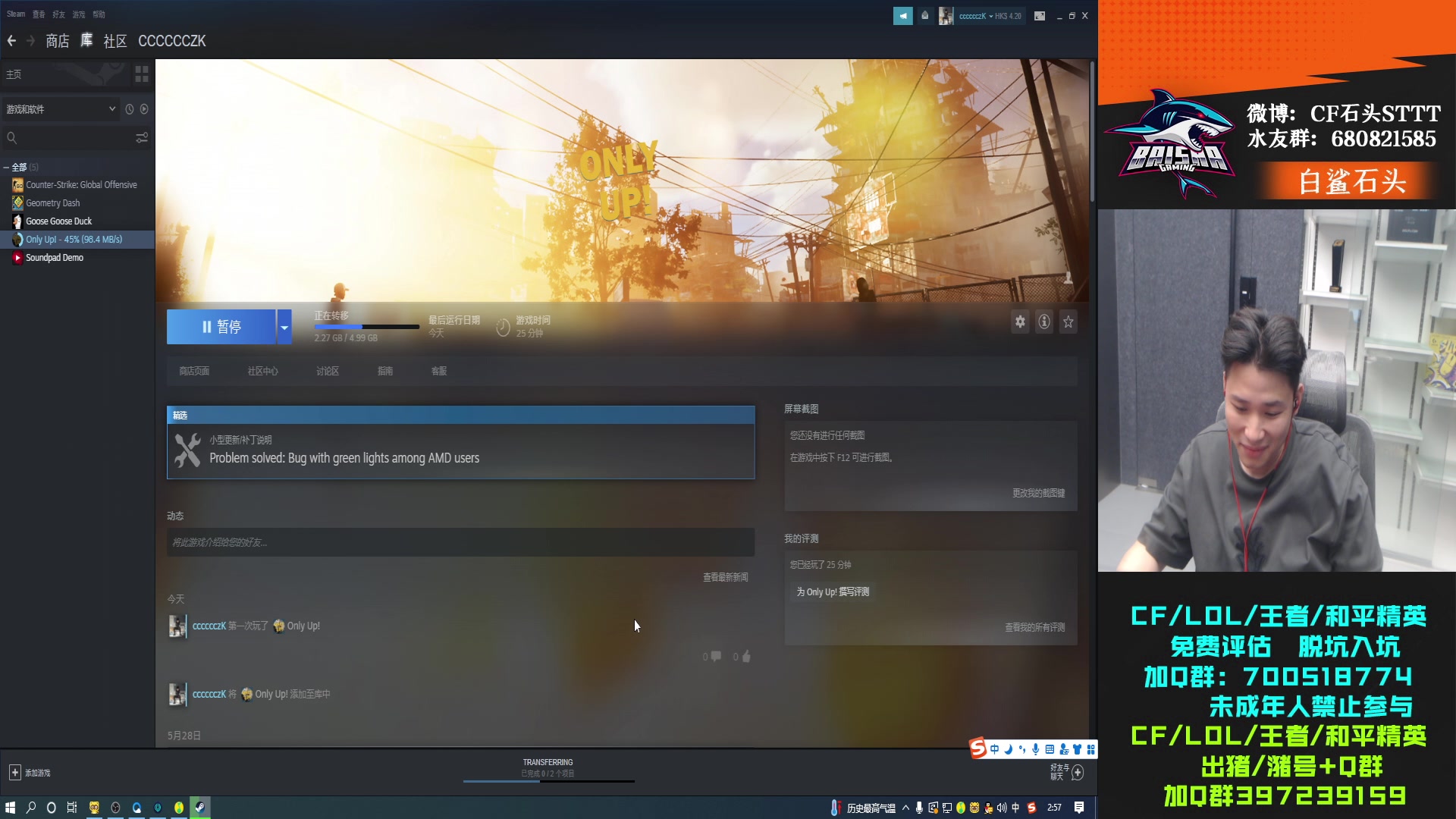Go to the 库 tab

point(86,41)
